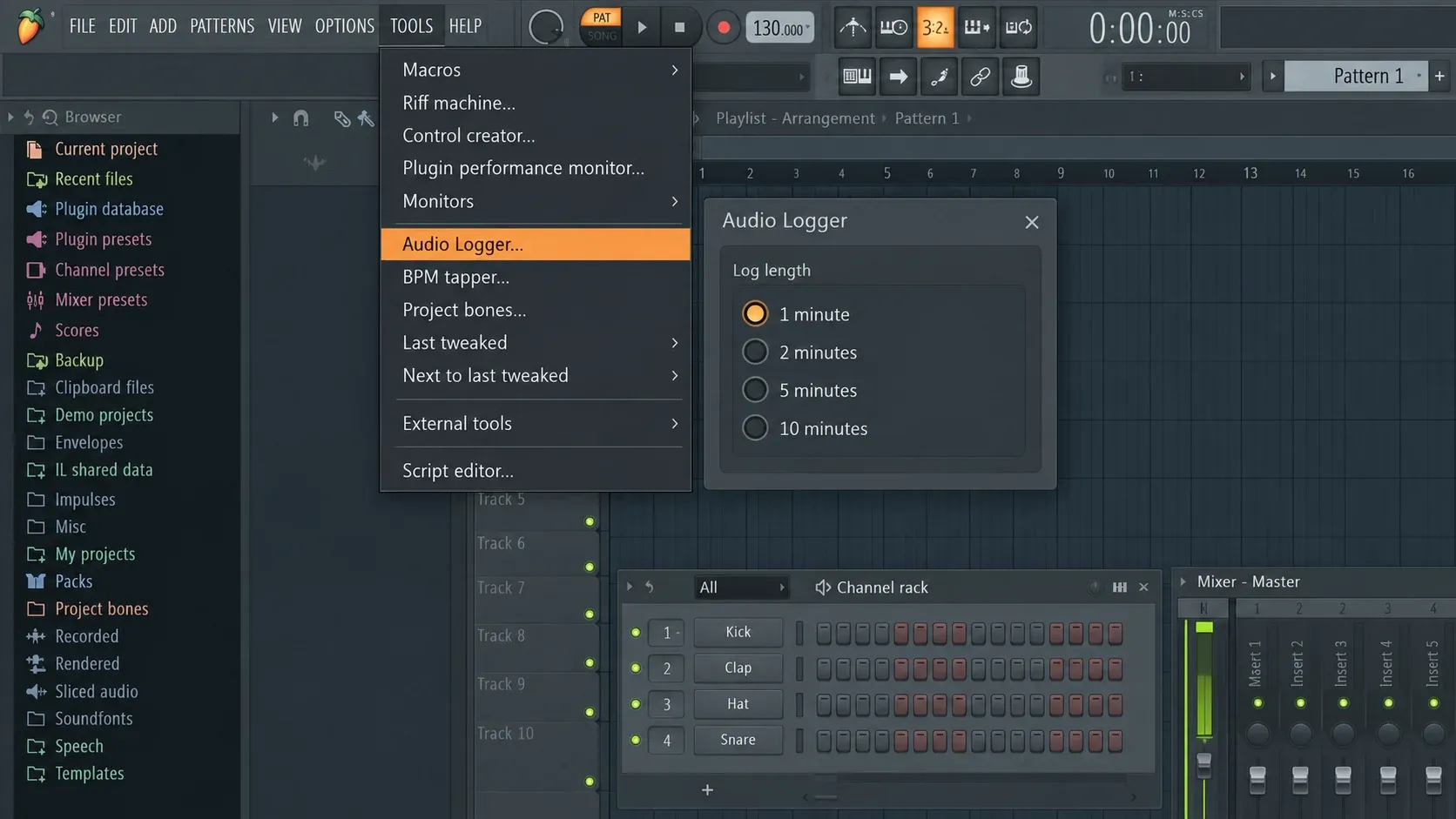Enable step editing mode icon
This screenshot has height=819, width=1456.
[976, 27]
